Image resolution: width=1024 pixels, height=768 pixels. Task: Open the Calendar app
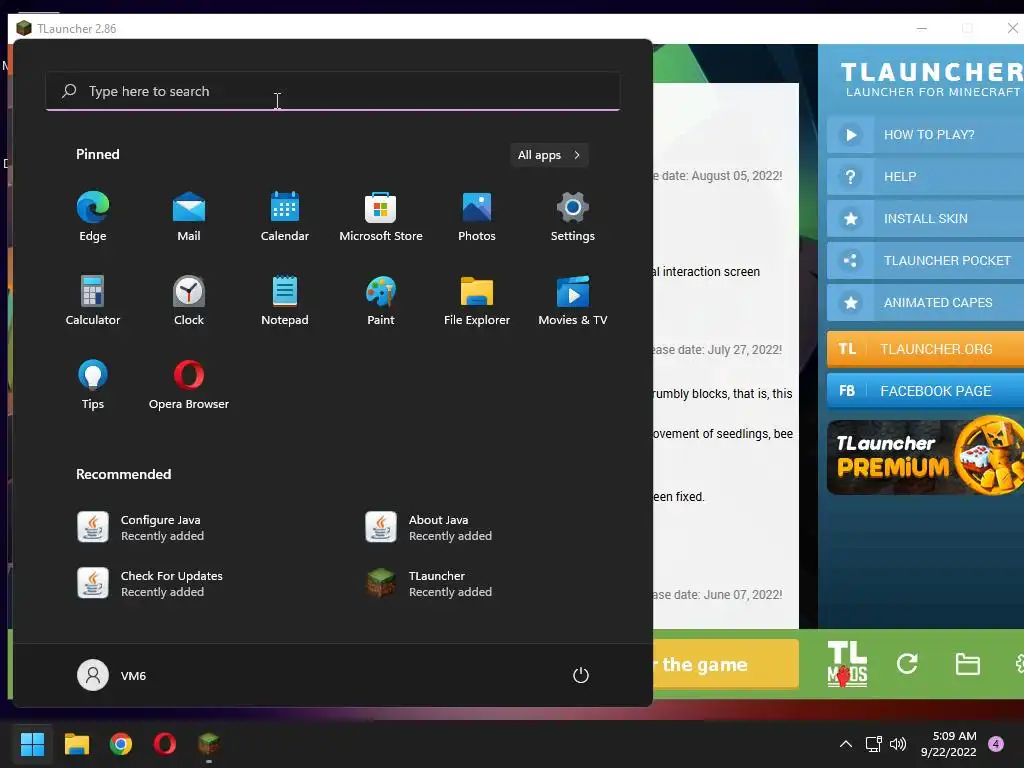[x=285, y=217]
